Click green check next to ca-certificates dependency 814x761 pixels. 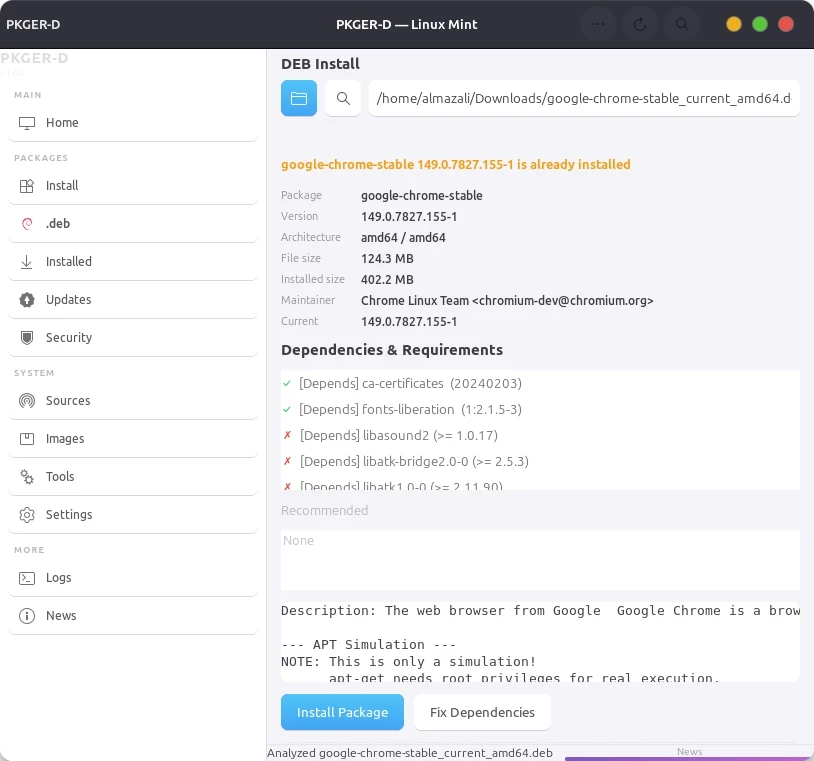pos(287,384)
